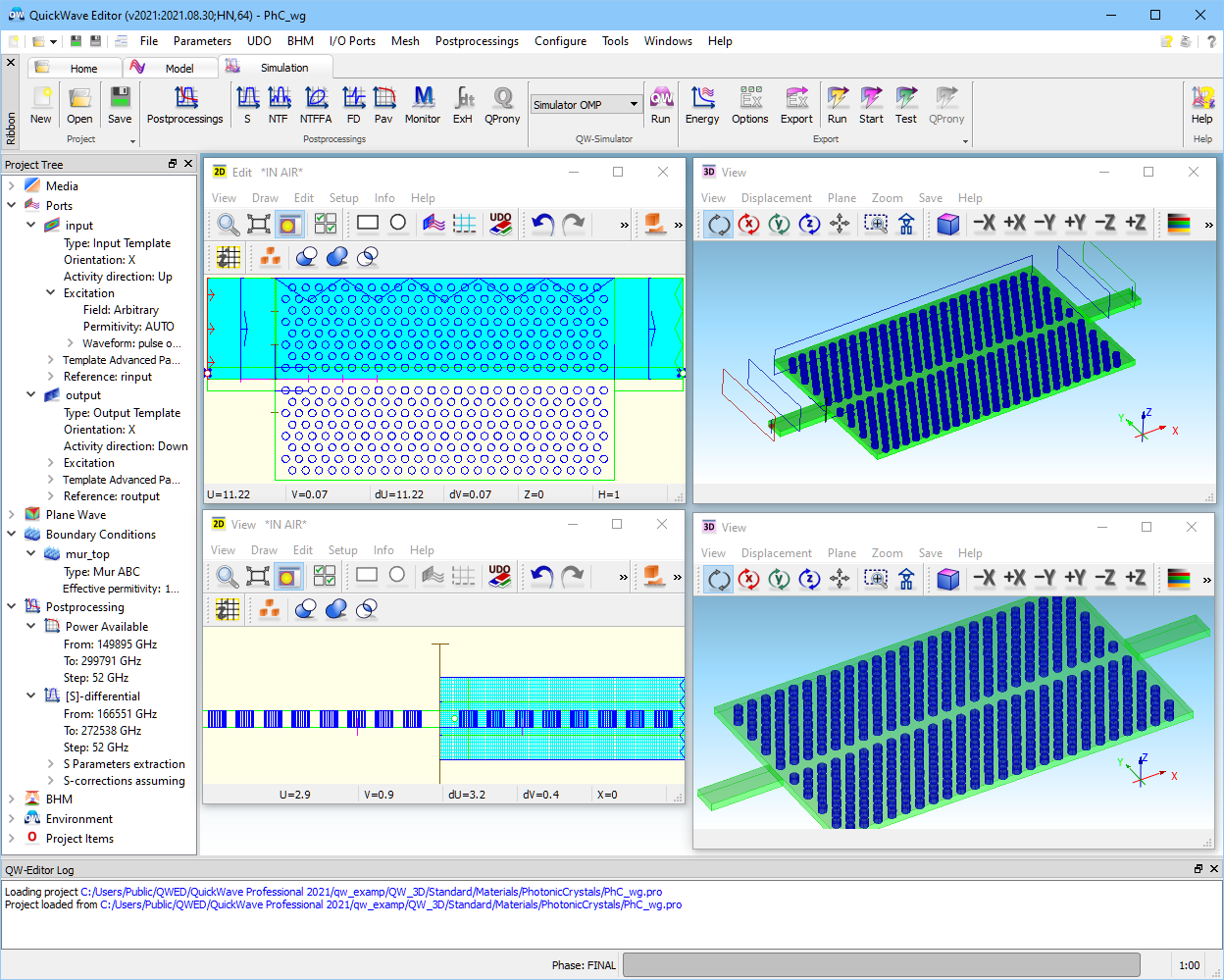Screen dimensions: 1224x980
Task: Open Mesh menu
Action: point(405,41)
